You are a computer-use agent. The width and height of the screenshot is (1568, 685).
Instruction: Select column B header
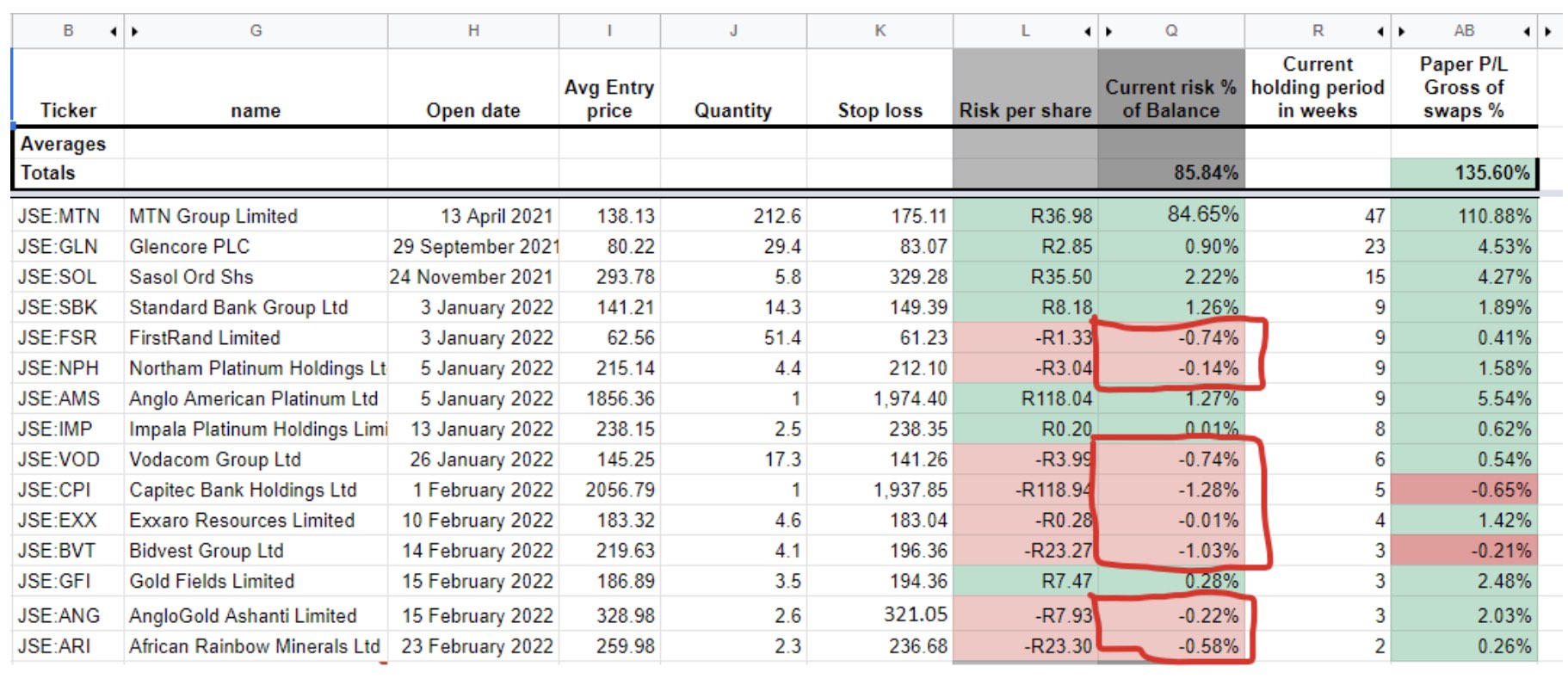coord(68,31)
